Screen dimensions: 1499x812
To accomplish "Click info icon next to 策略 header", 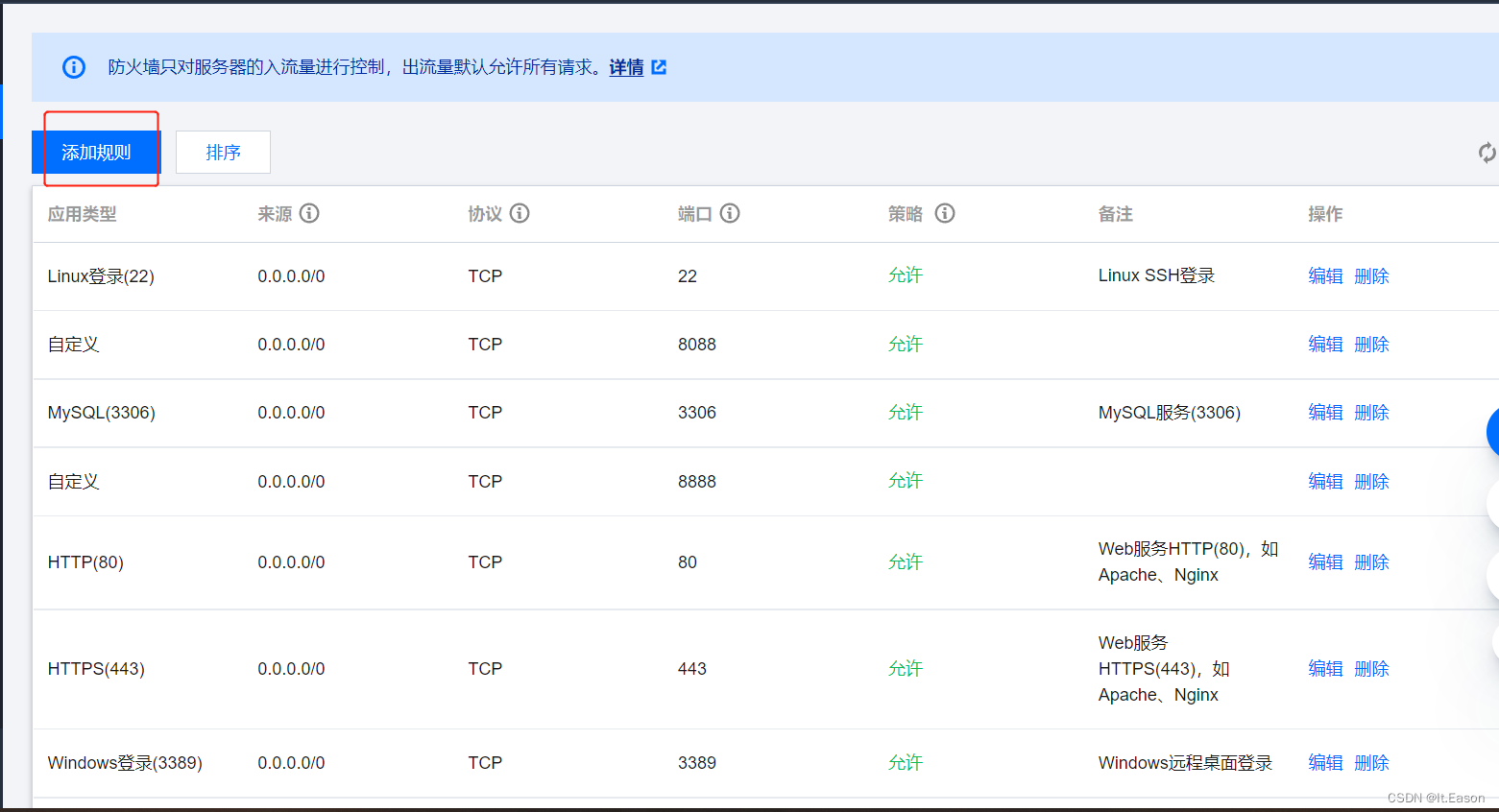I will [945, 213].
